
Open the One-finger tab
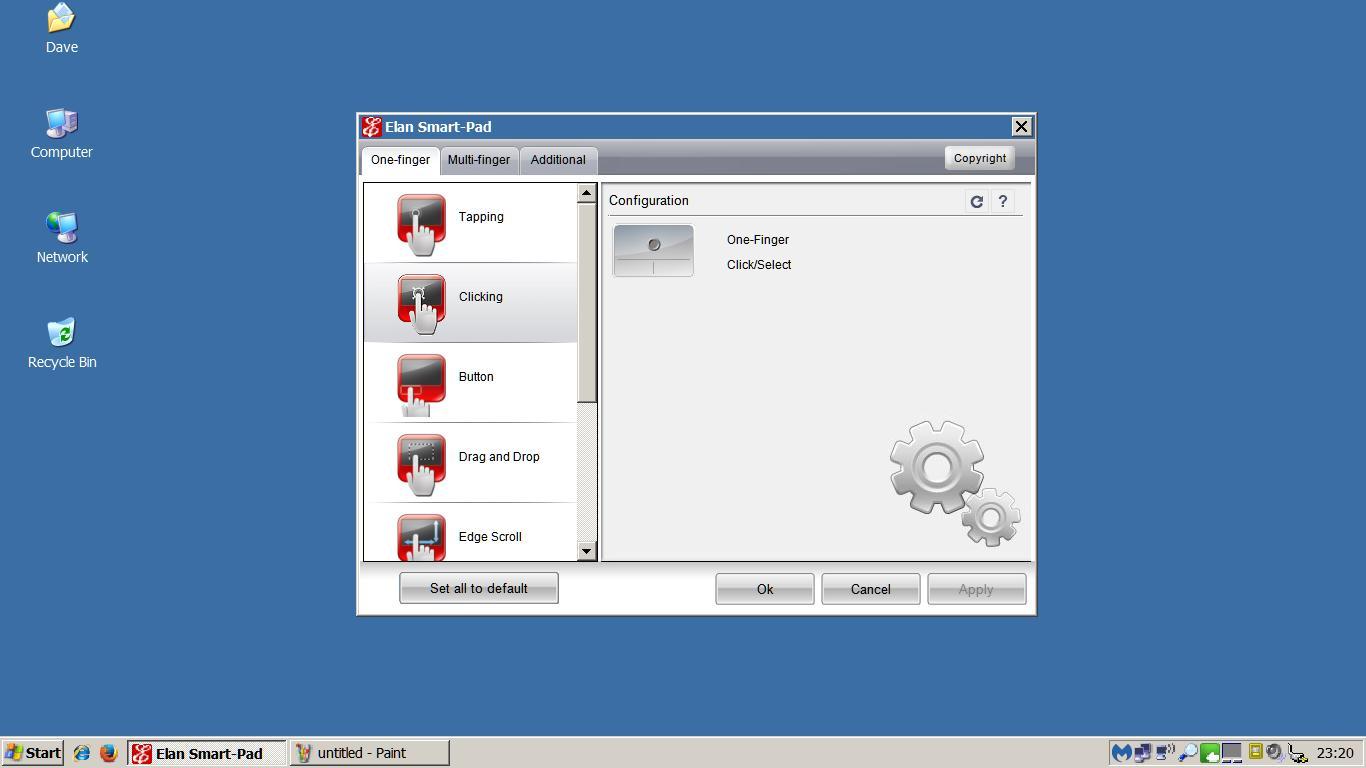coord(400,160)
